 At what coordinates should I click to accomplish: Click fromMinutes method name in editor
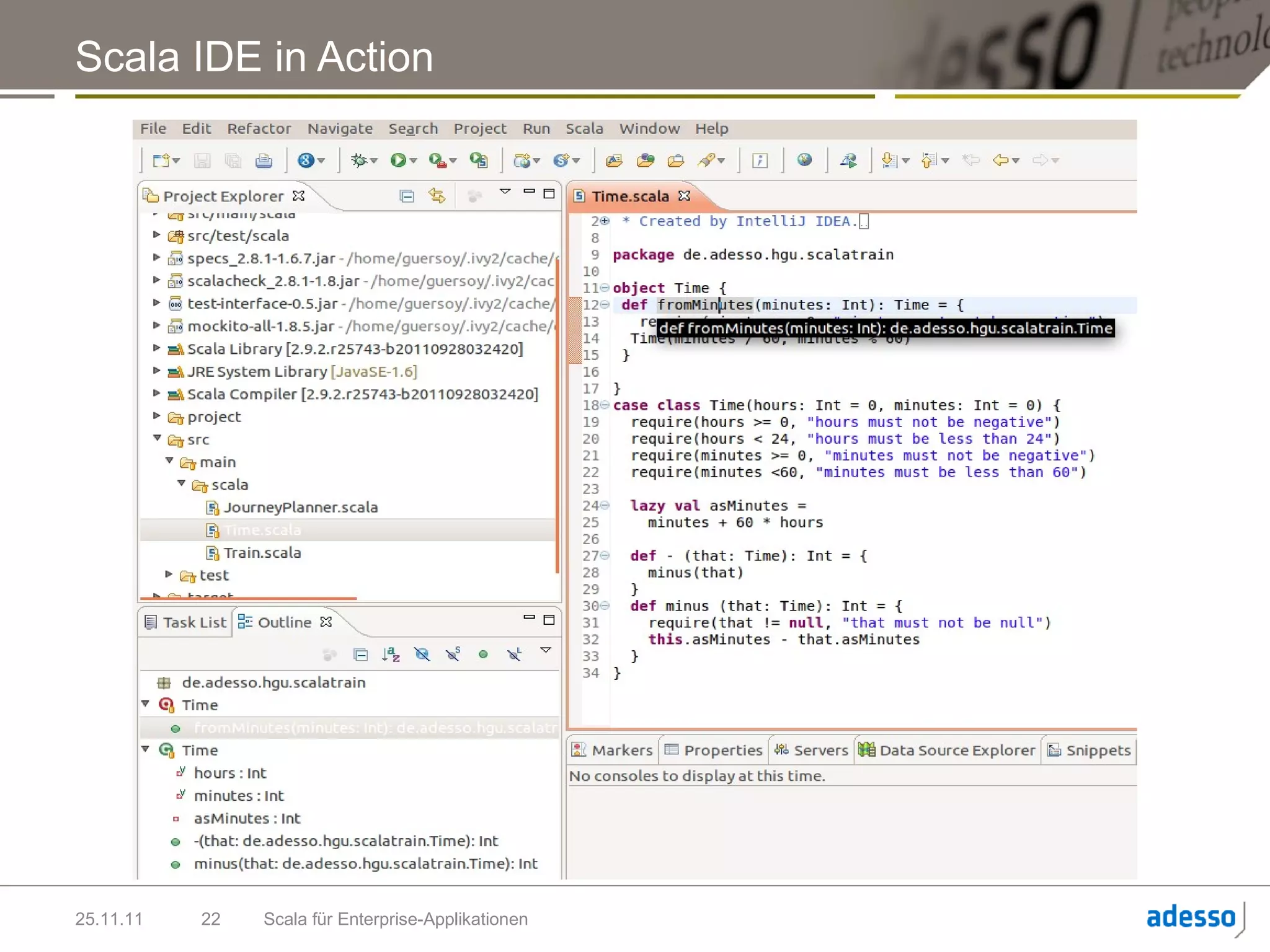(704, 305)
